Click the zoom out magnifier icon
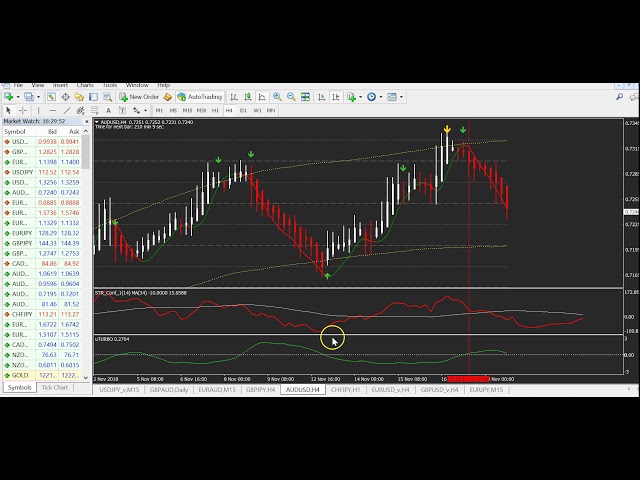Image resolution: width=640 pixels, height=480 pixels. point(291,97)
